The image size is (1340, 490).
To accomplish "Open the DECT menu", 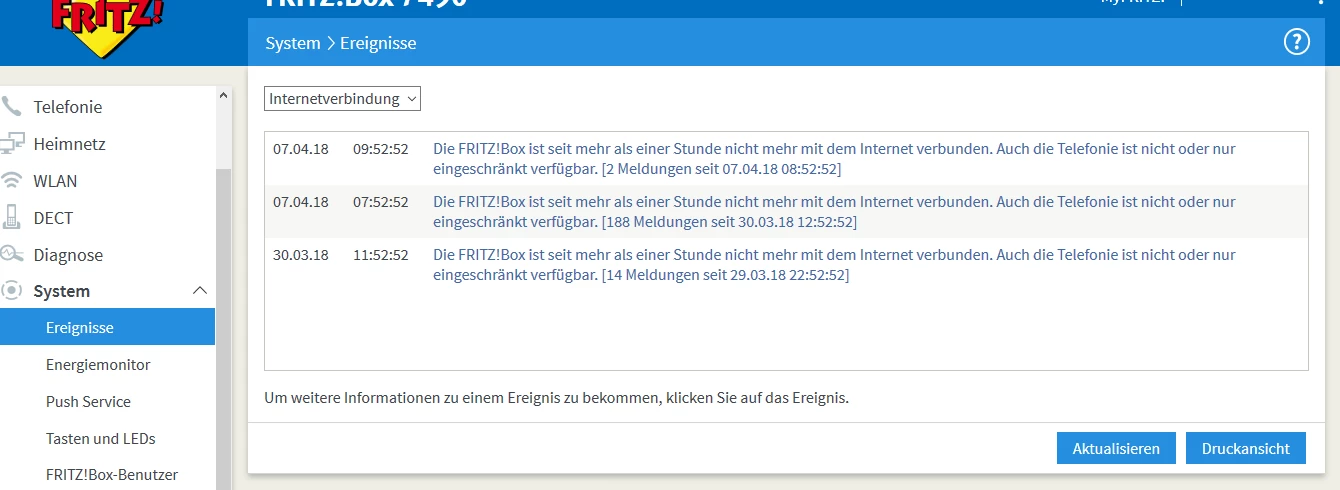I will pos(53,218).
